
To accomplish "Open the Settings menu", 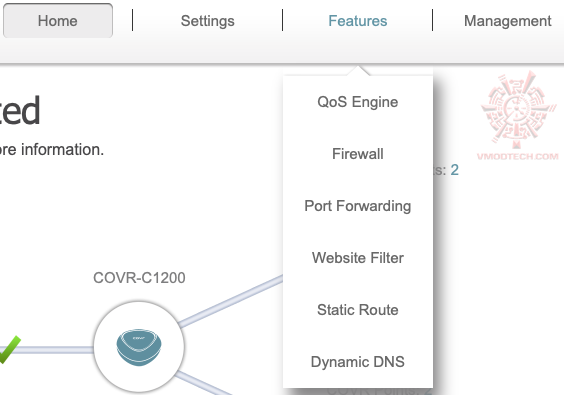I will 208,21.
